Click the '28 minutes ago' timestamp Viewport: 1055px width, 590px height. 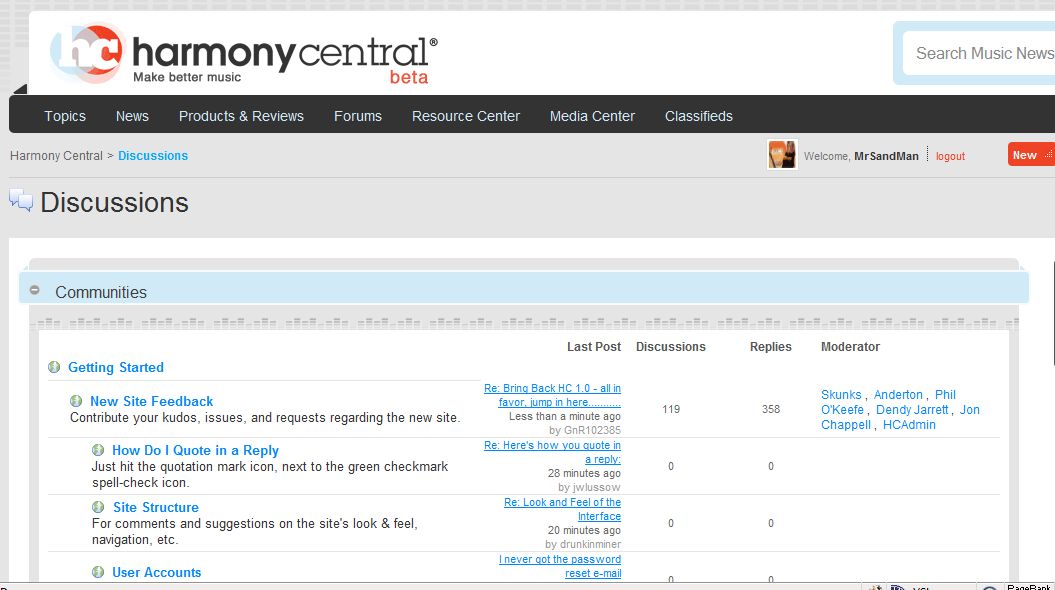[584, 473]
